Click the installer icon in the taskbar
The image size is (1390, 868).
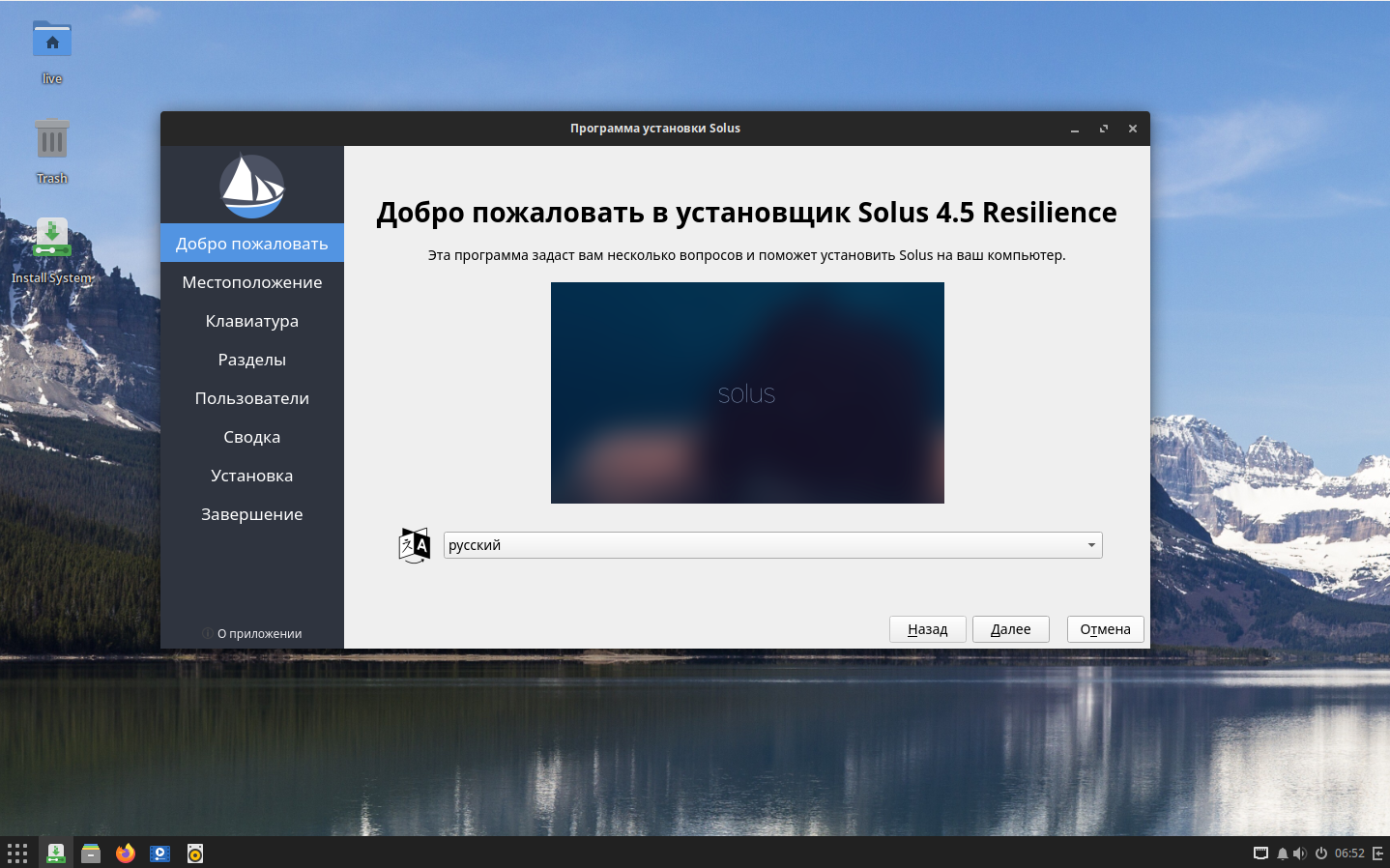coord(56,854)
